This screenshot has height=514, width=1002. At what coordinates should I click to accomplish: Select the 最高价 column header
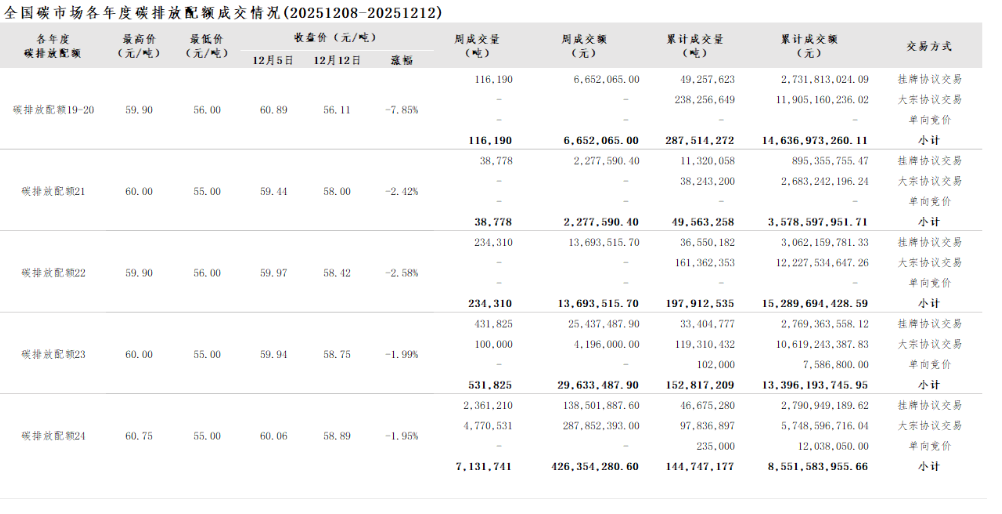tap(139, 46)
